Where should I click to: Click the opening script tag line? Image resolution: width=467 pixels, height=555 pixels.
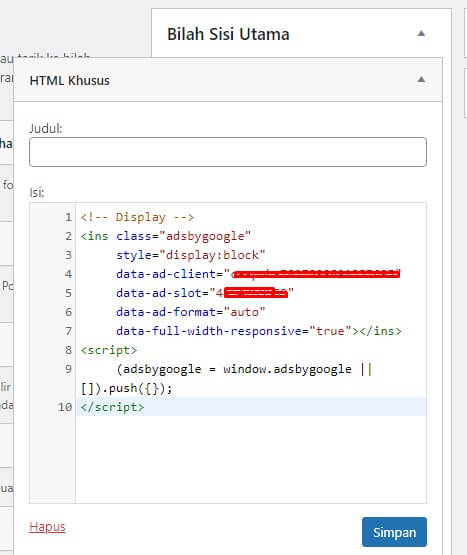point(109,350)
